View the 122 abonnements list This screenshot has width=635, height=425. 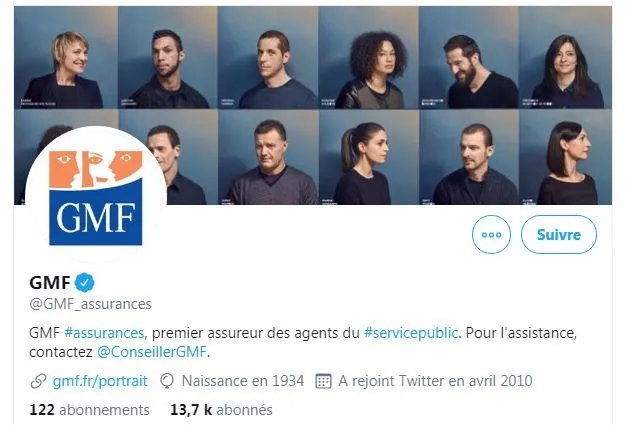tap(89, 410)
